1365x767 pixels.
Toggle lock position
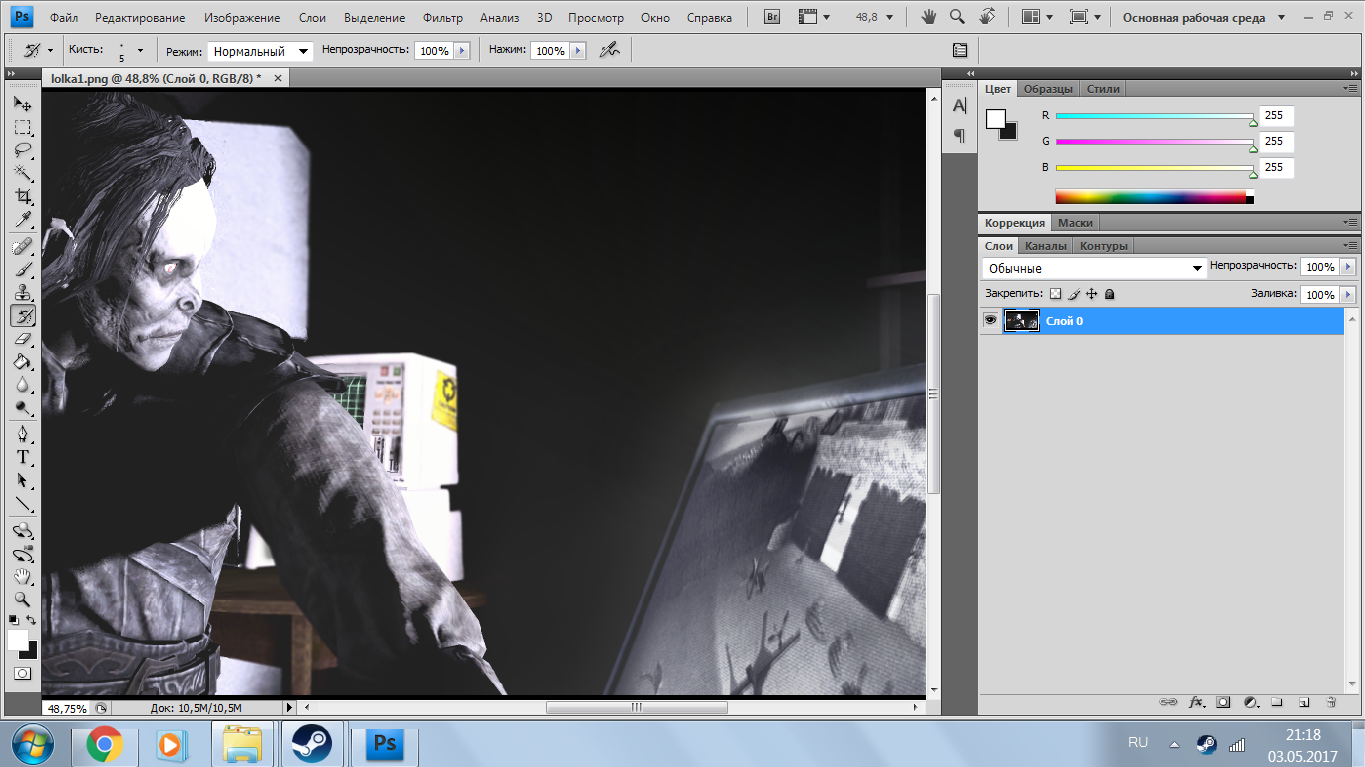coord(1092,294)
